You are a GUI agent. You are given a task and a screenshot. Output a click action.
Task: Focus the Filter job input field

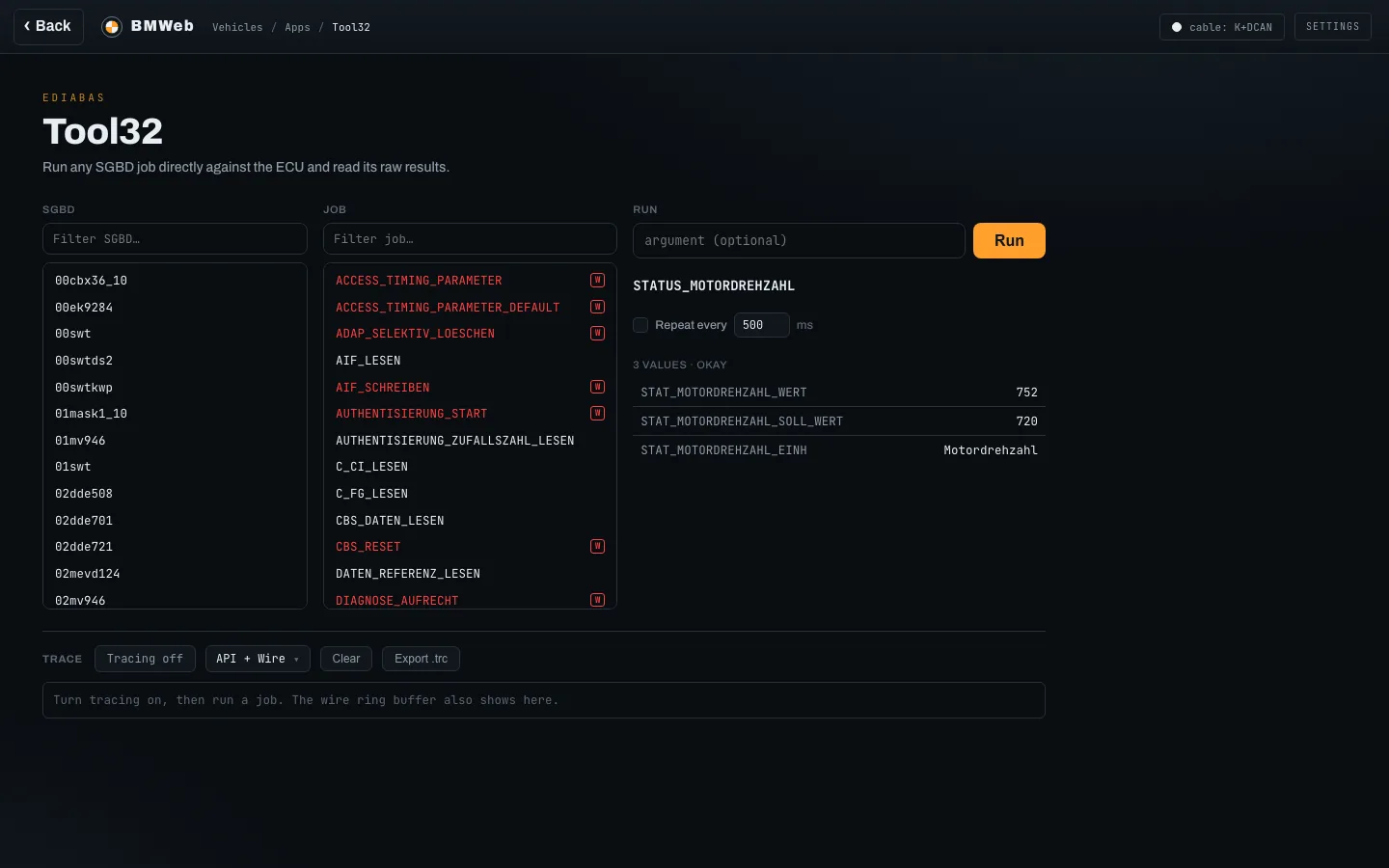coord(470,239)
